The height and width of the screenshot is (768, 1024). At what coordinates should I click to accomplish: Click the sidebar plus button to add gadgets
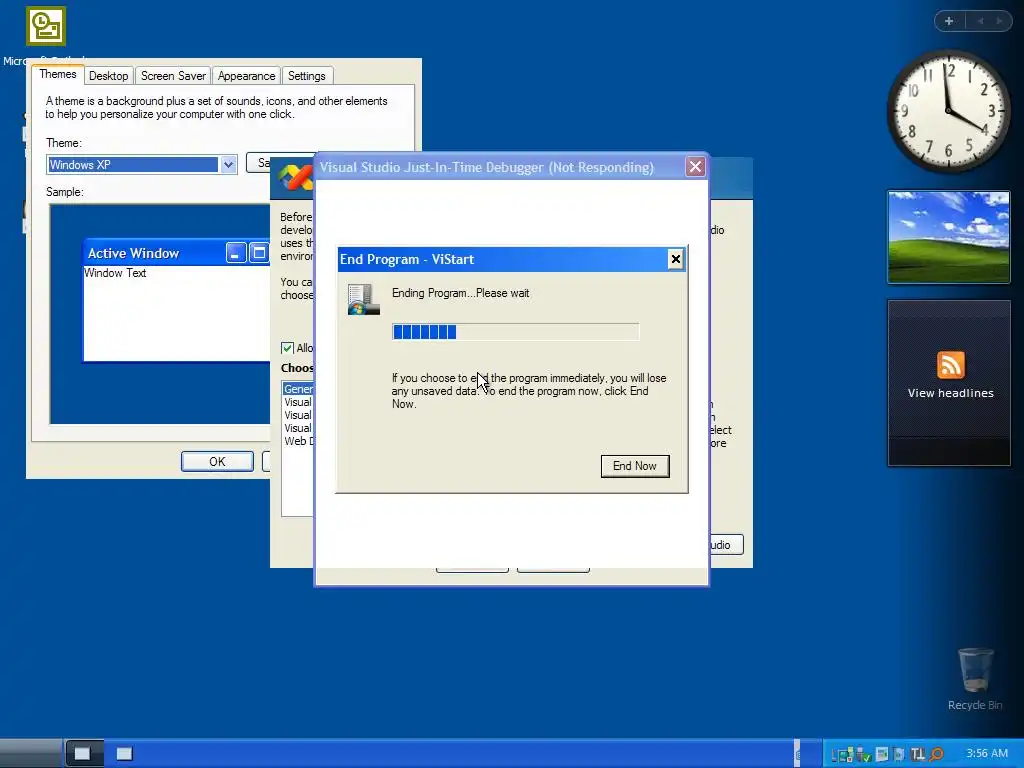(949, 21)
